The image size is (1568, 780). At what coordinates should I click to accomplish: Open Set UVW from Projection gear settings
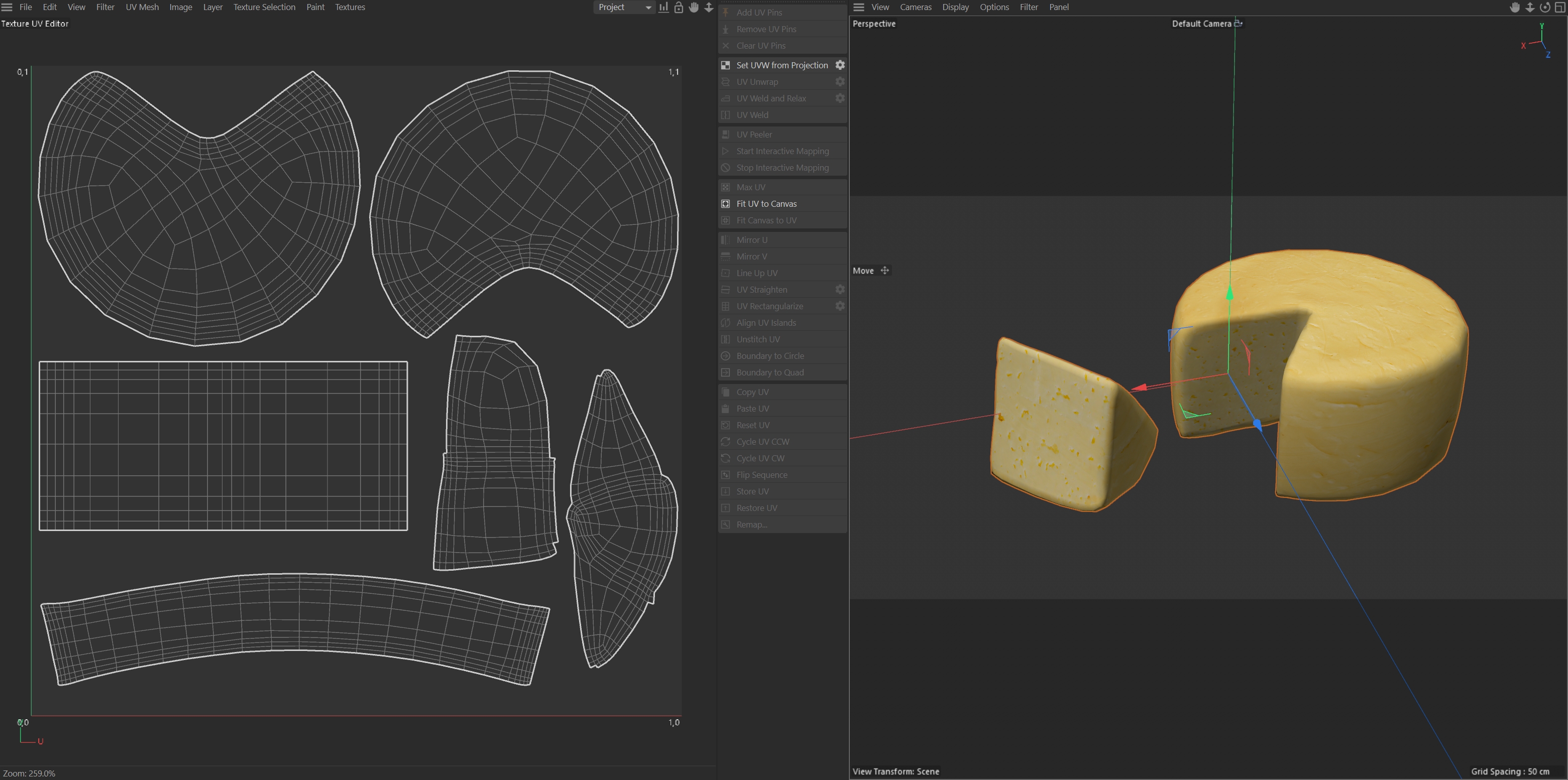pos(840,65)
